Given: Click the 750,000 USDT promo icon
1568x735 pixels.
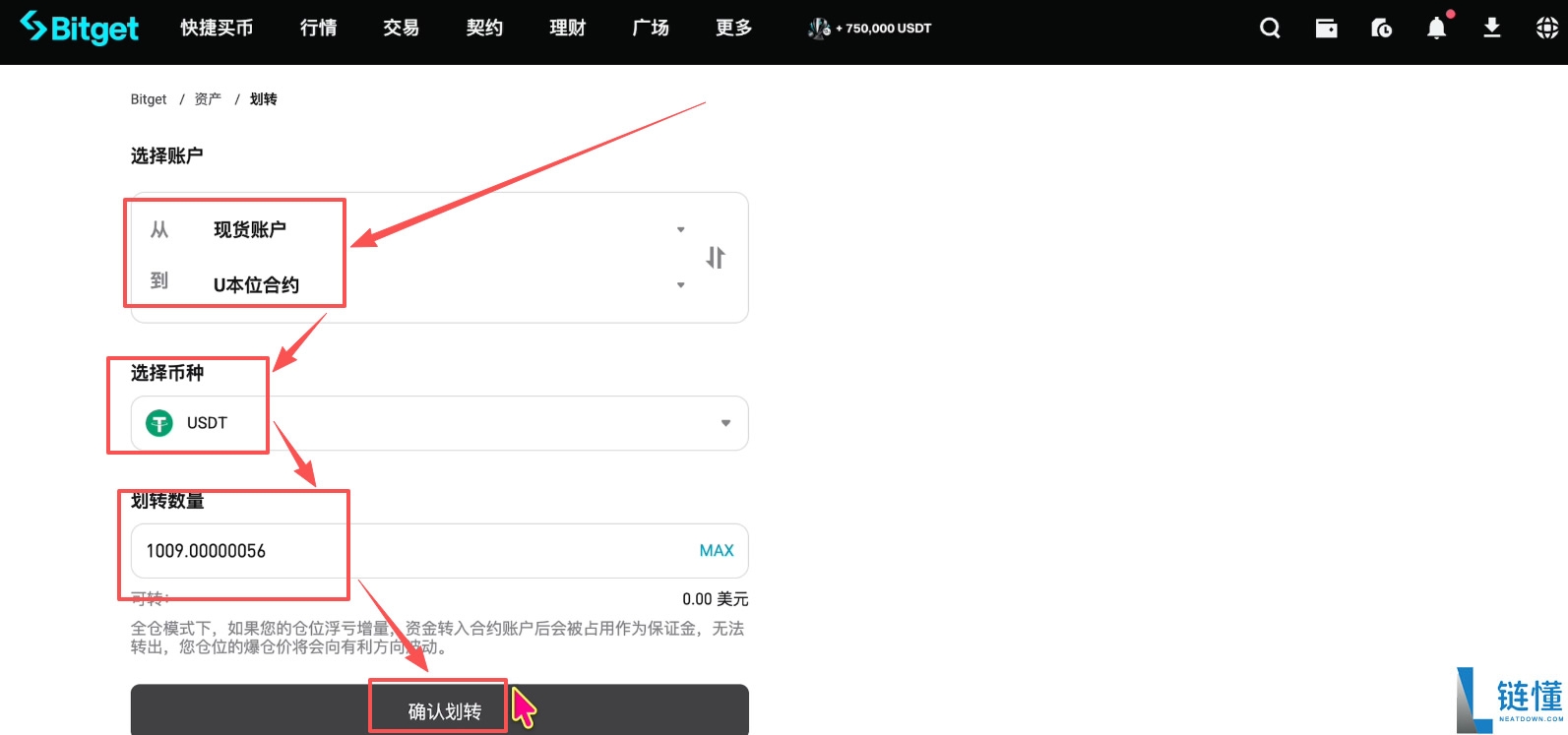Looking at the screenshot, I should coord(819,29).
